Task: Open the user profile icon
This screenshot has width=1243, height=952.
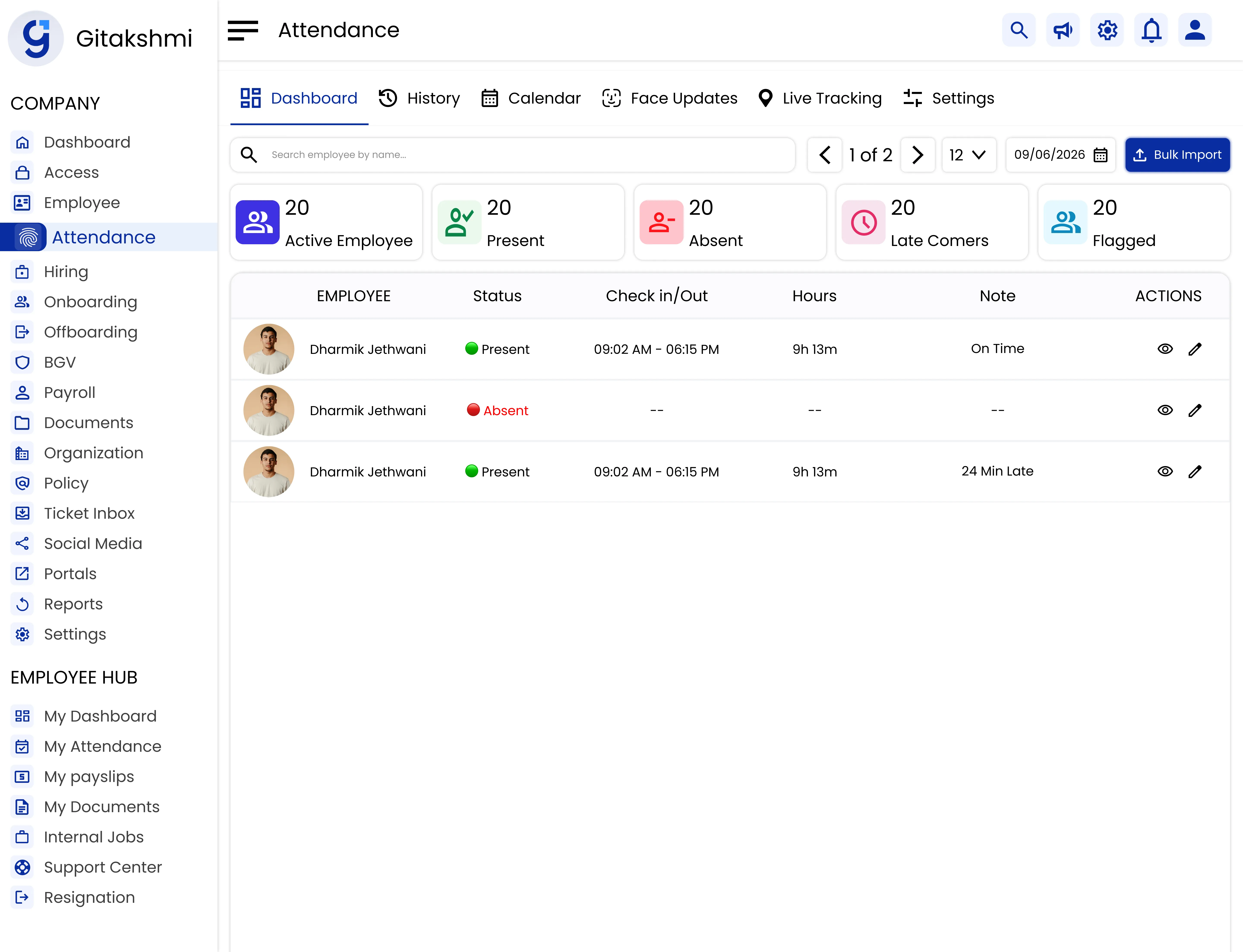Action: (1195, 30)
